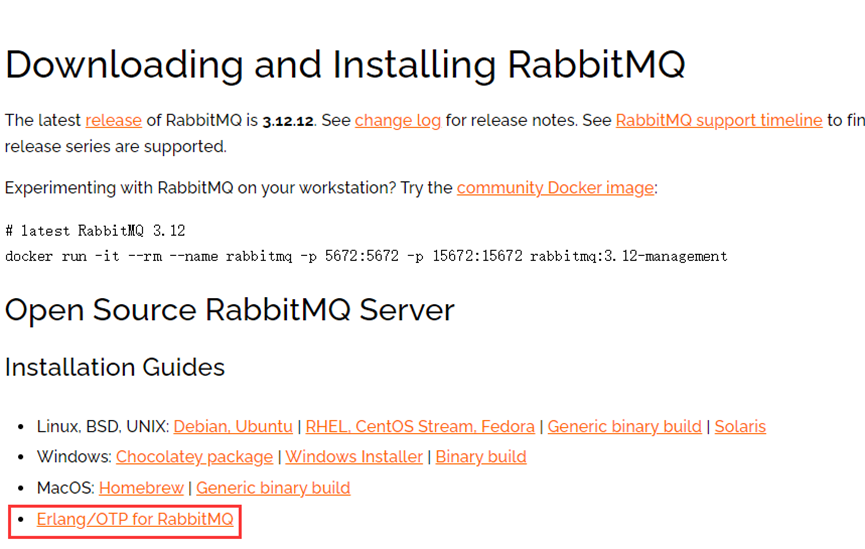Open the Homebrew guide for MacOS
This screenshot has height=549, width=865.
[141, 488]
